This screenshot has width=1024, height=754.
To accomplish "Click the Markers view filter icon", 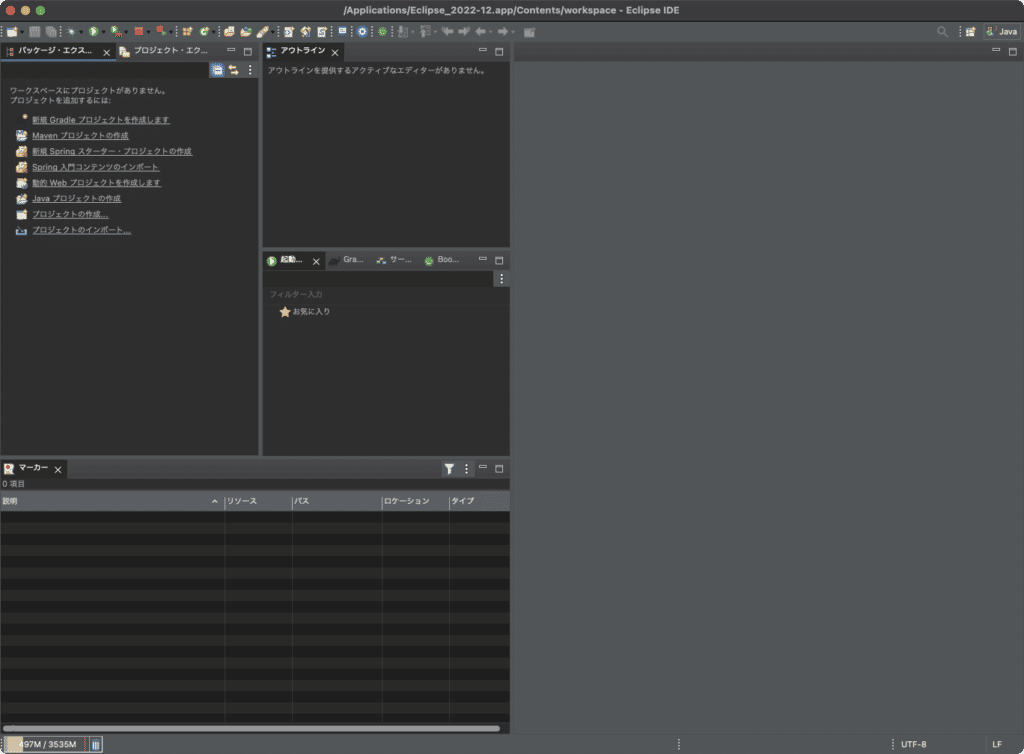I will tap(449, 469).
